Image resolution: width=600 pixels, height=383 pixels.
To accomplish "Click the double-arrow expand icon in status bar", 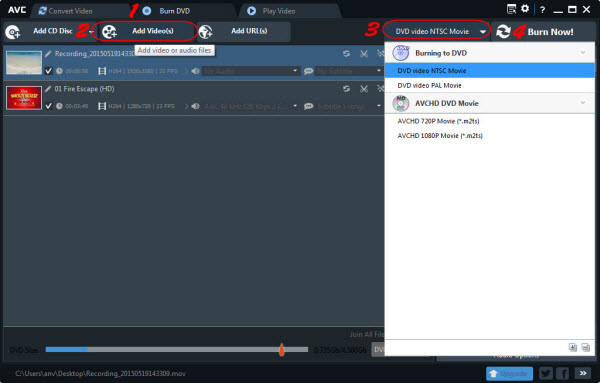I will 583,373.
